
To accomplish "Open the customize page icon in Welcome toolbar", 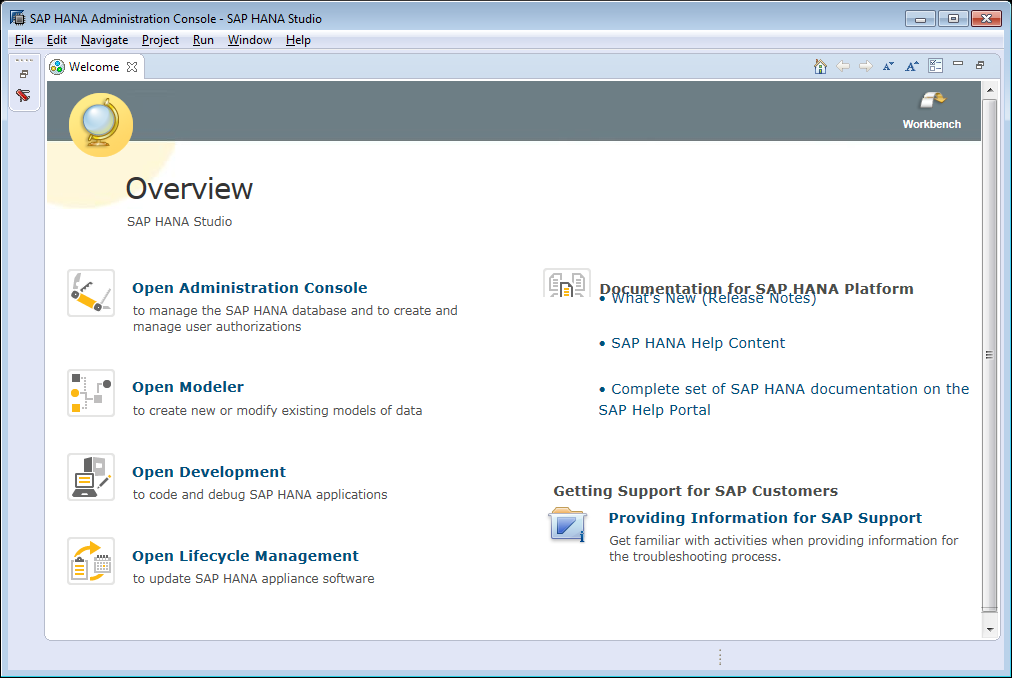I will pos(935,66).
